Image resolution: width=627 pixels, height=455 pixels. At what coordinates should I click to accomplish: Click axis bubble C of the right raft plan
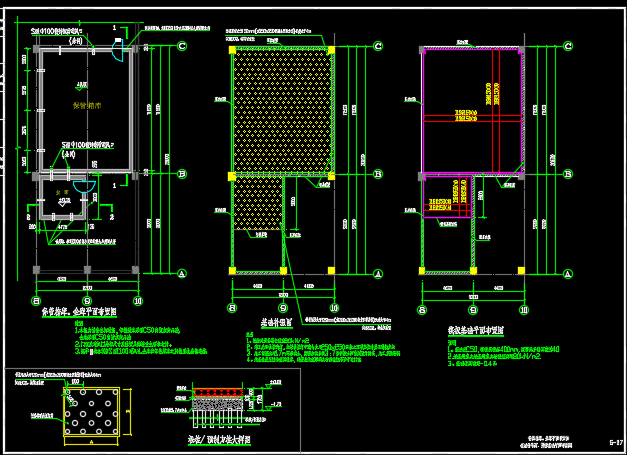(x=568, y=46)
